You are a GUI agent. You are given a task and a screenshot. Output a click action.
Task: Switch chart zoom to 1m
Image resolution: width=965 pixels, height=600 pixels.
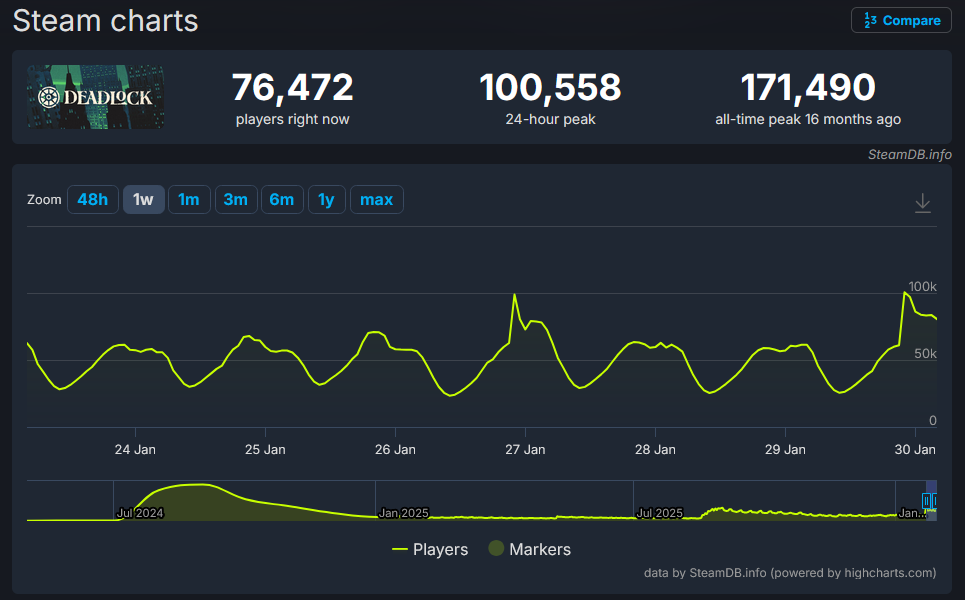coord(189,199)
